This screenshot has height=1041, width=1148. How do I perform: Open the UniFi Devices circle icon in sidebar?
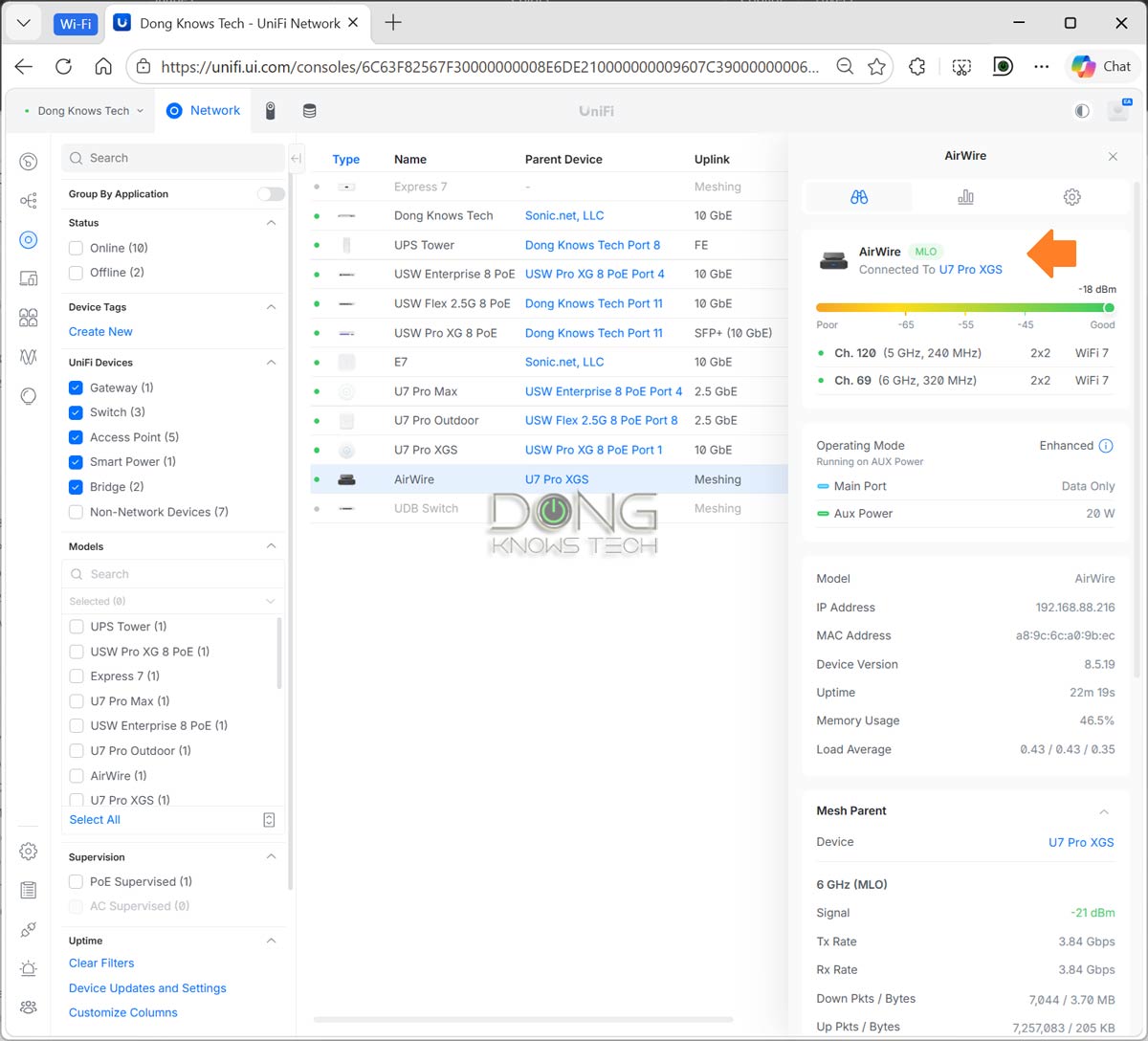[29, 240]
